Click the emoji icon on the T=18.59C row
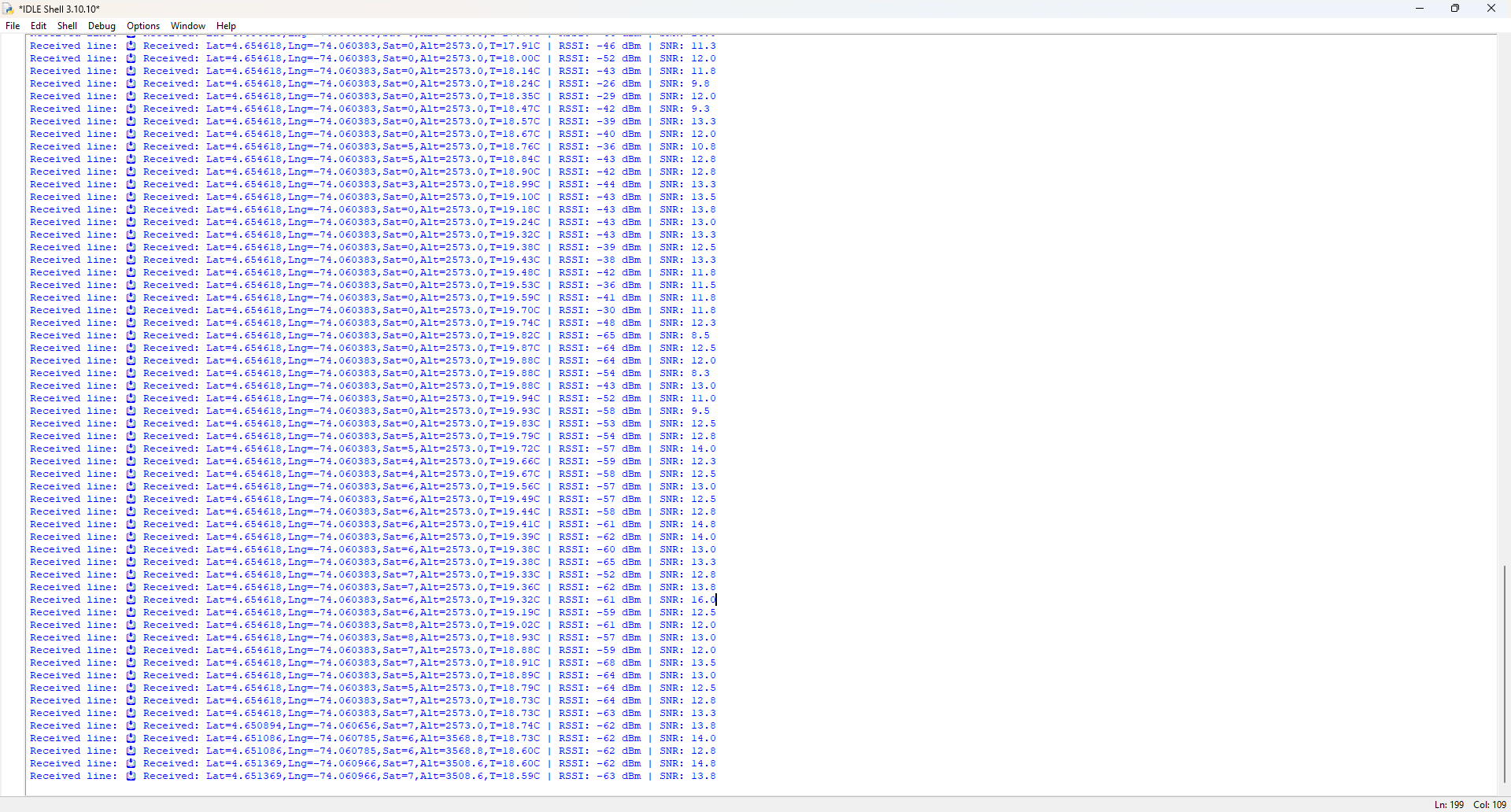The height and width of the screenshot is (812, 1511). click(131, 776)
